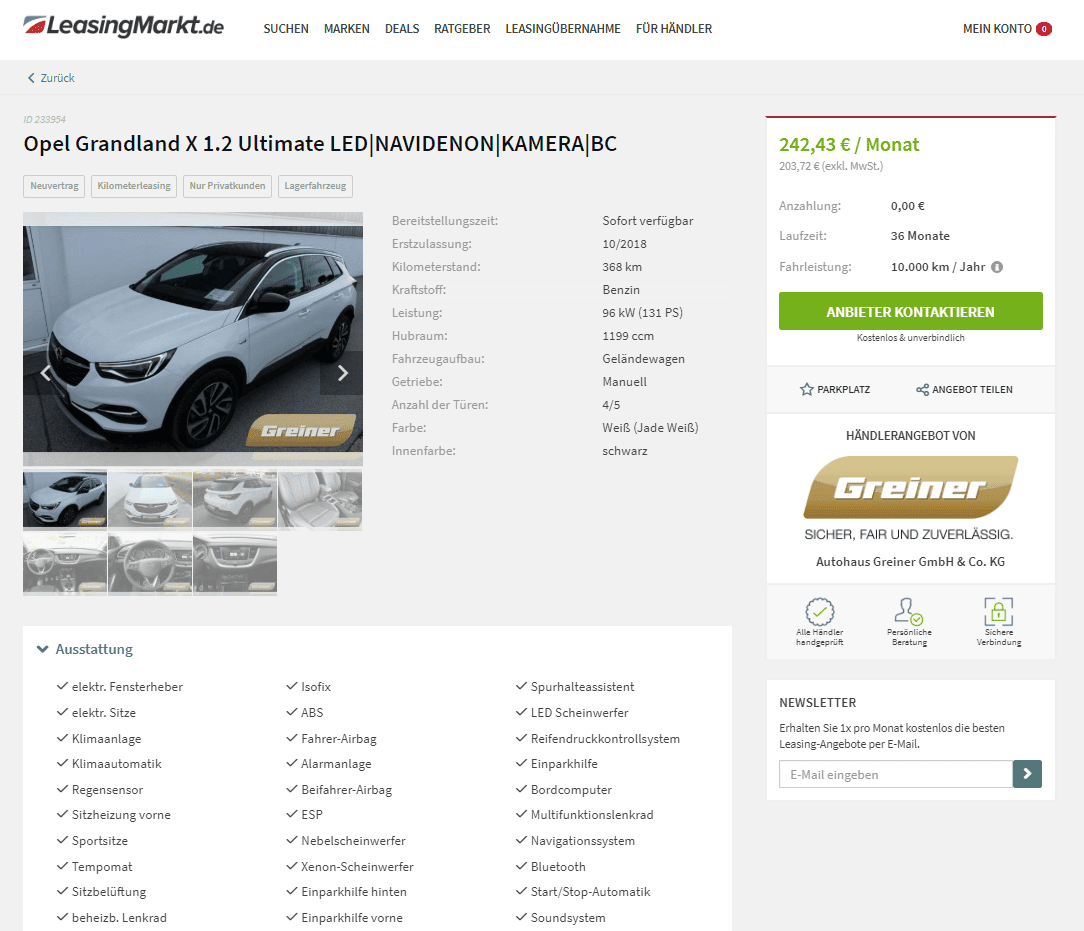This screenshot has height=931, width=1084.
Task: Click the Nur Privatkunden tag
Action: 227,186
